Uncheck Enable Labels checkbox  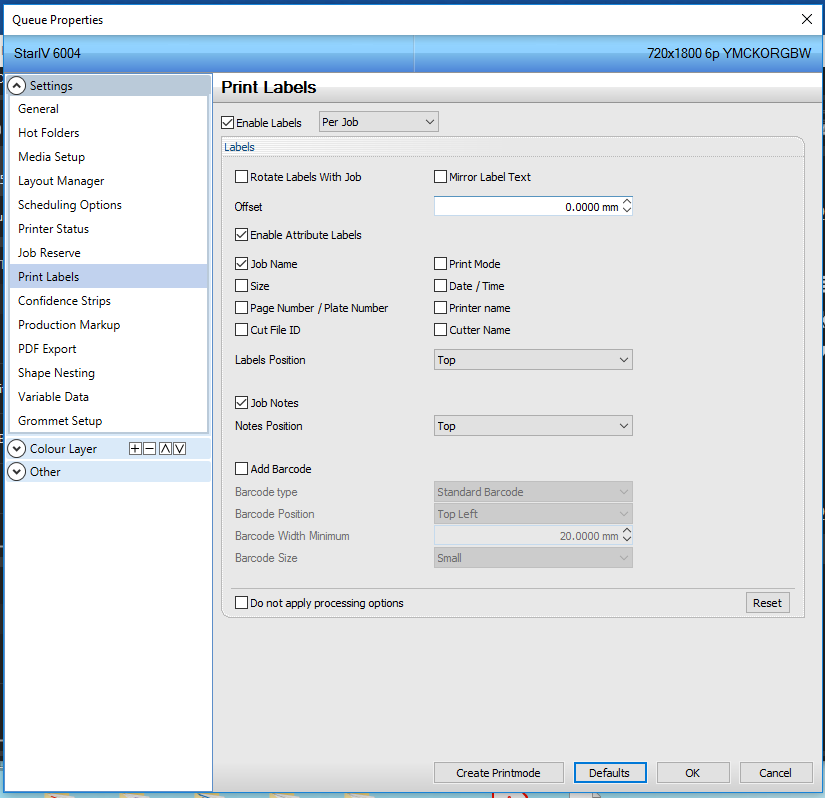[x=228, y=123]
